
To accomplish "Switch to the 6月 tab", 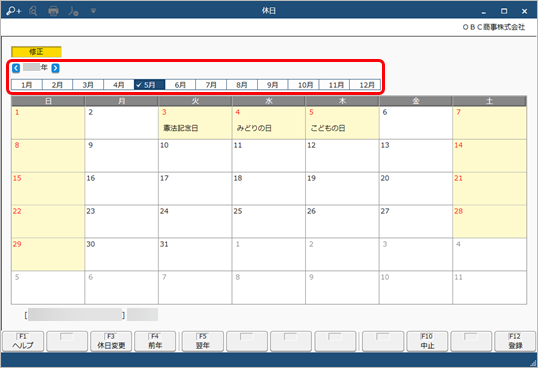I will (x=180, y=85).
